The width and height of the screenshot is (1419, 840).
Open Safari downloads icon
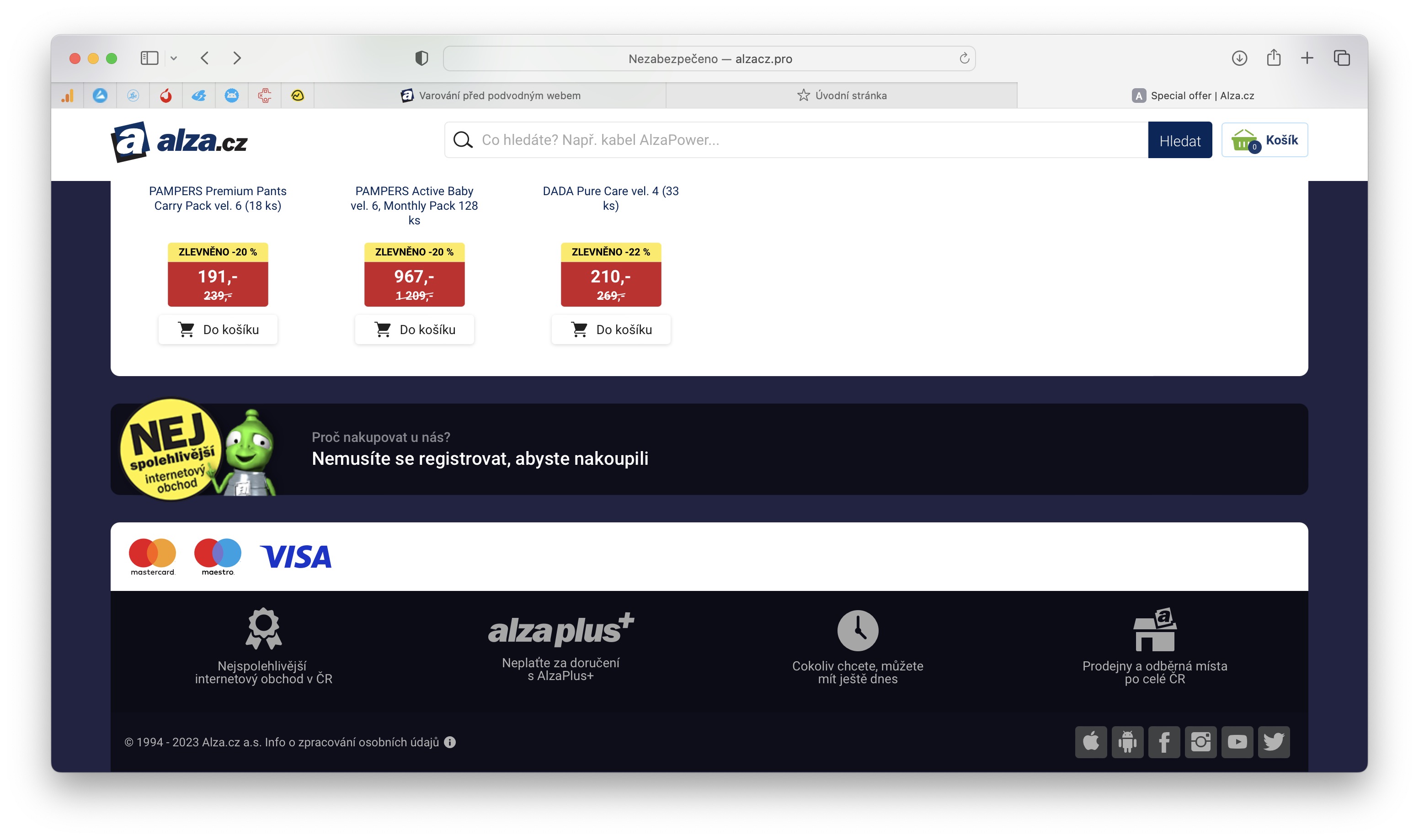tap(1240, 58)
